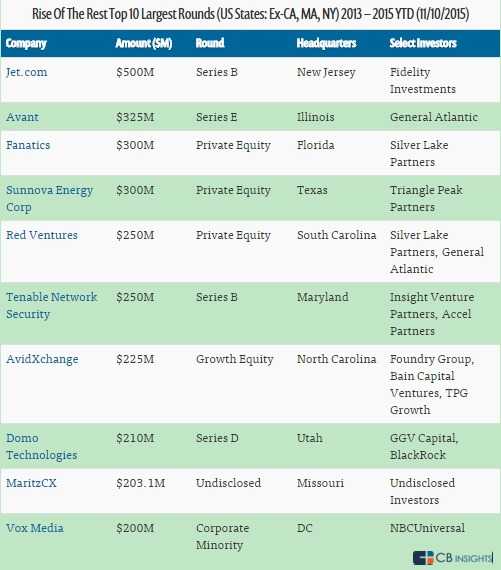Open Domo Technologies link
The height and width of the screenshot is (570, 501).
click(41, 446)
